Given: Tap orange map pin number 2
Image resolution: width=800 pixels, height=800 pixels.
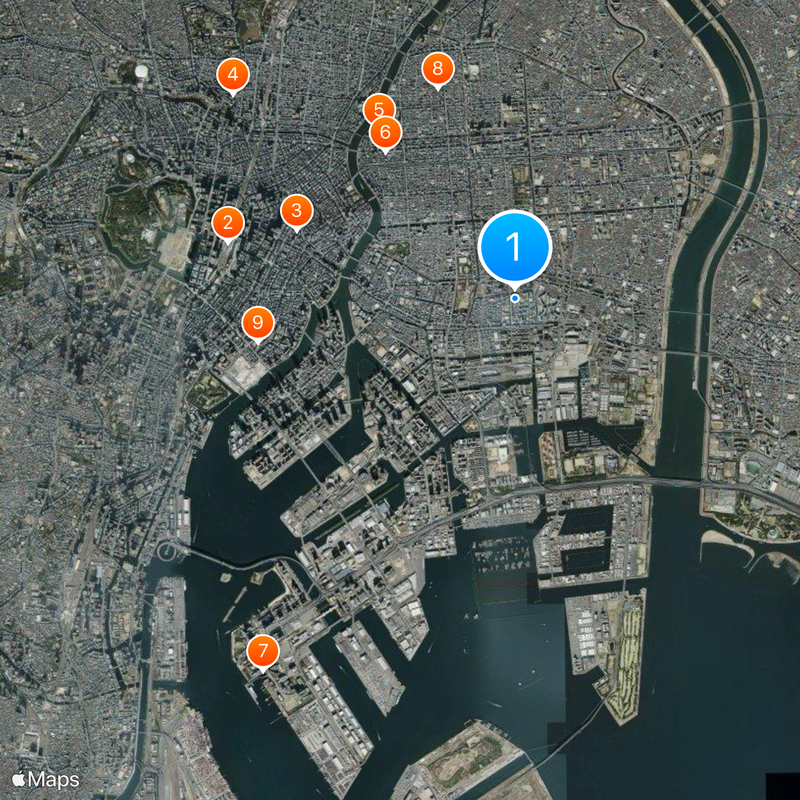Looking at the screenshot, I should 228,222.
